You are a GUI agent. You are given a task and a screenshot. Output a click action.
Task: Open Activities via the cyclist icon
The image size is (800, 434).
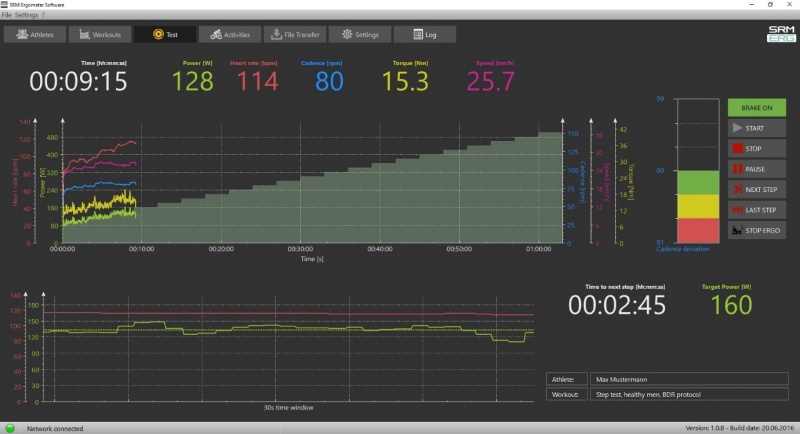216,34
